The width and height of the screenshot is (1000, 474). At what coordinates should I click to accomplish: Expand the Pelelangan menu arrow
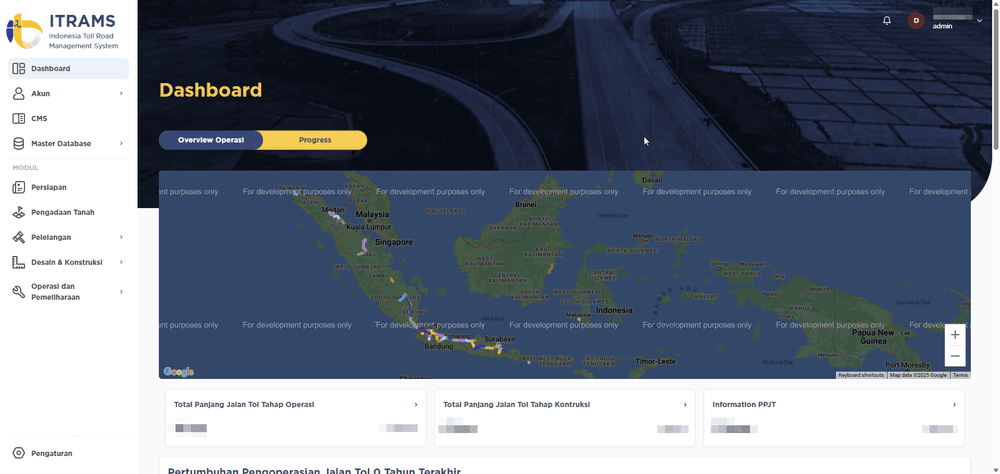(x=121, y=237)
